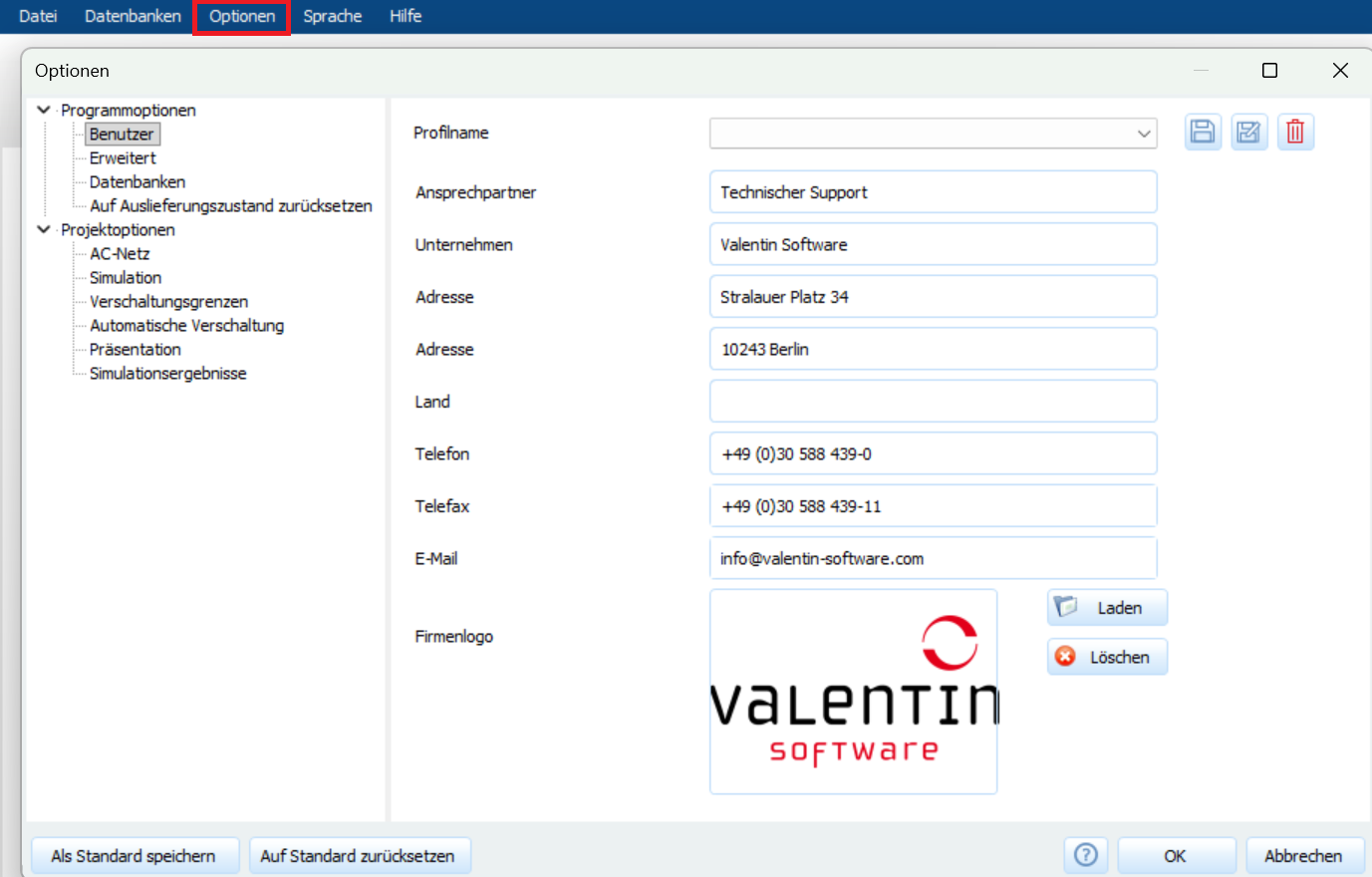This screenshot has width=1372, height=877.
Task: Click the blue help question mark icon
Action: pos(1086,855)
